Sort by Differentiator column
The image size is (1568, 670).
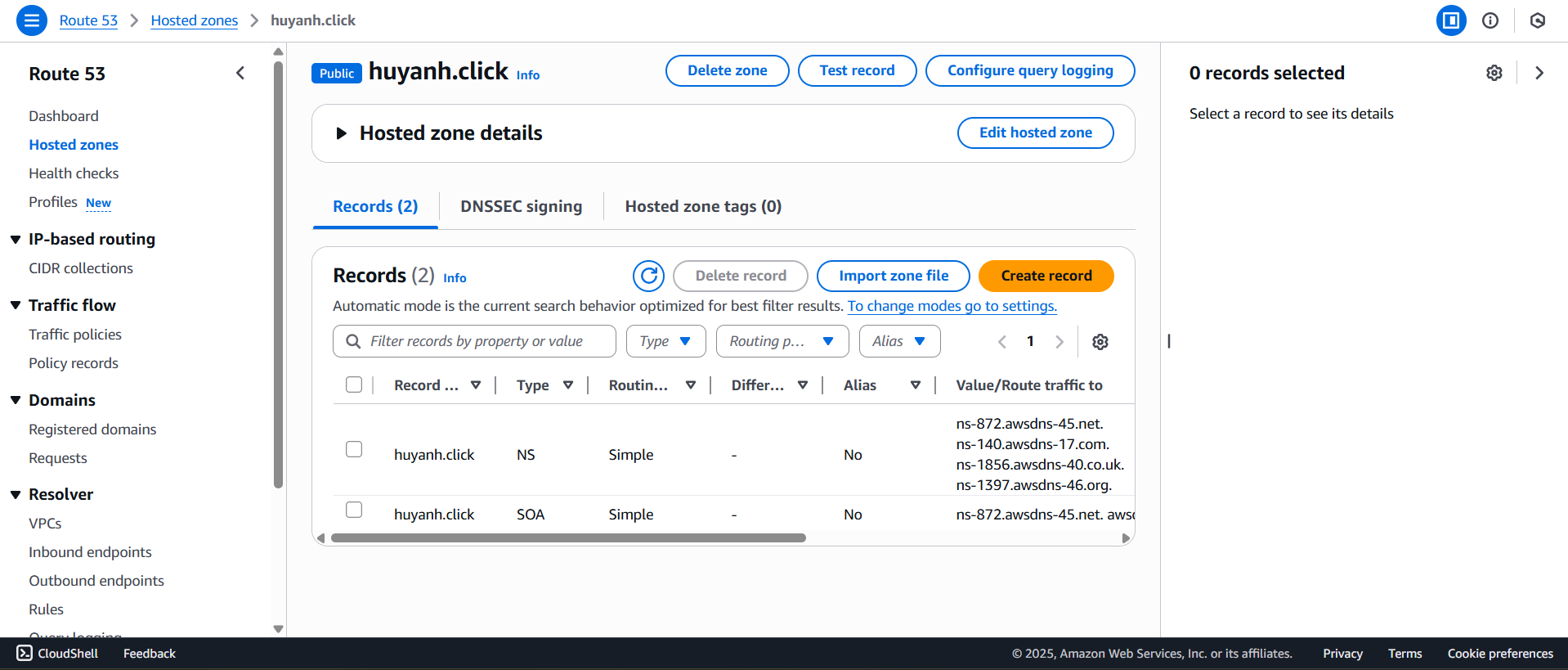click(803, 385)
